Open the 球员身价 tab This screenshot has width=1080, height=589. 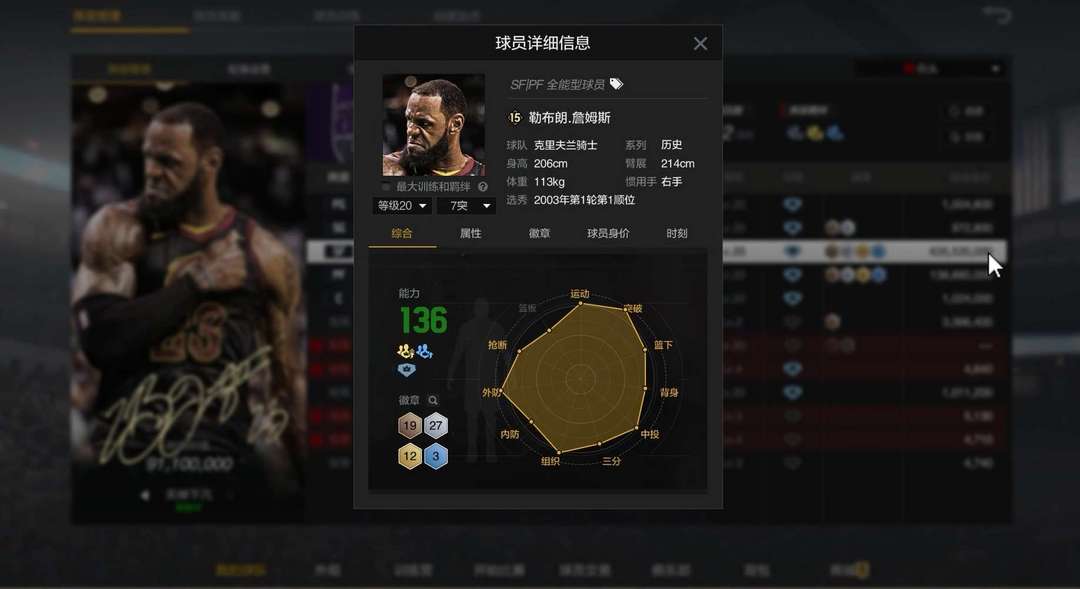[608, 234]
